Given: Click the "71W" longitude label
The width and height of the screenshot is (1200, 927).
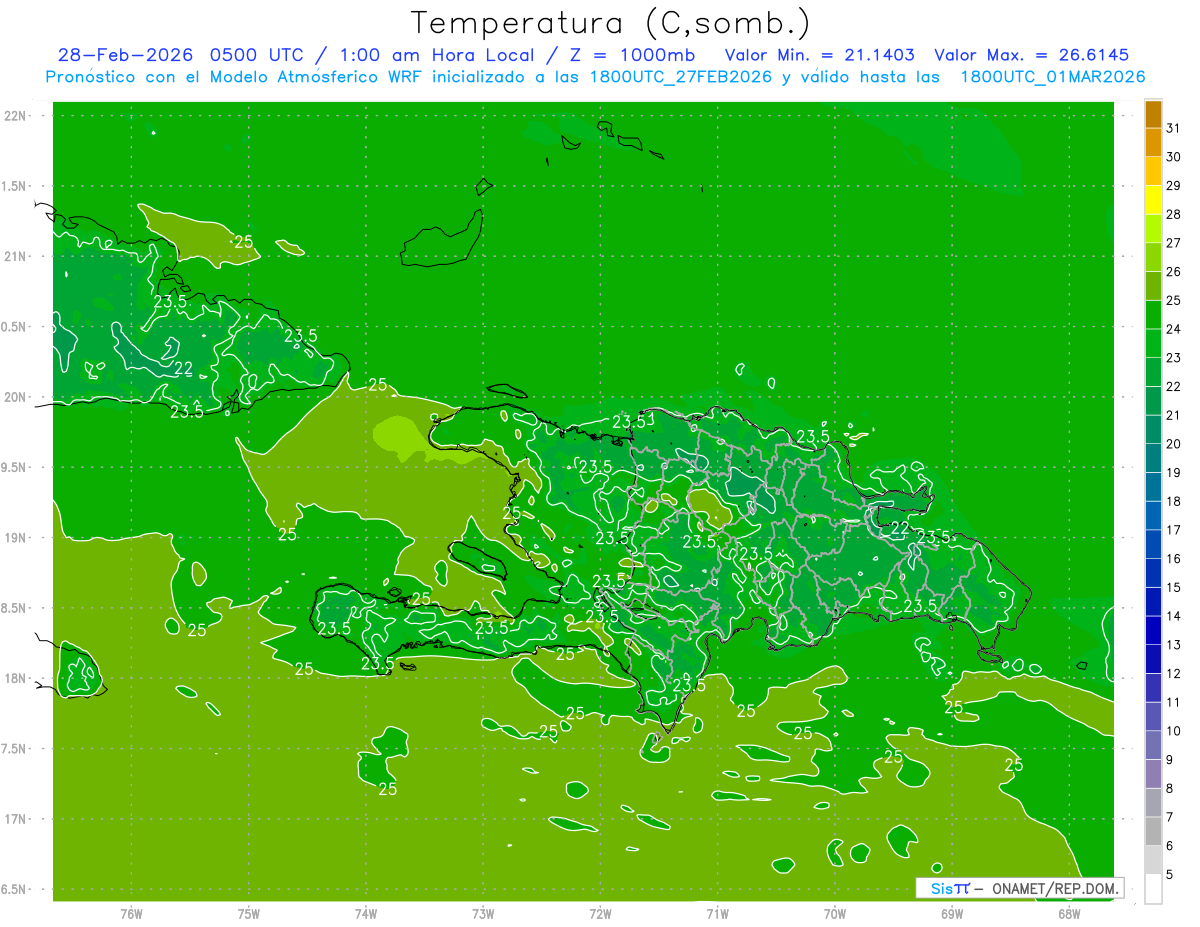Looking at the screenshot, I should tap(717, 914).
